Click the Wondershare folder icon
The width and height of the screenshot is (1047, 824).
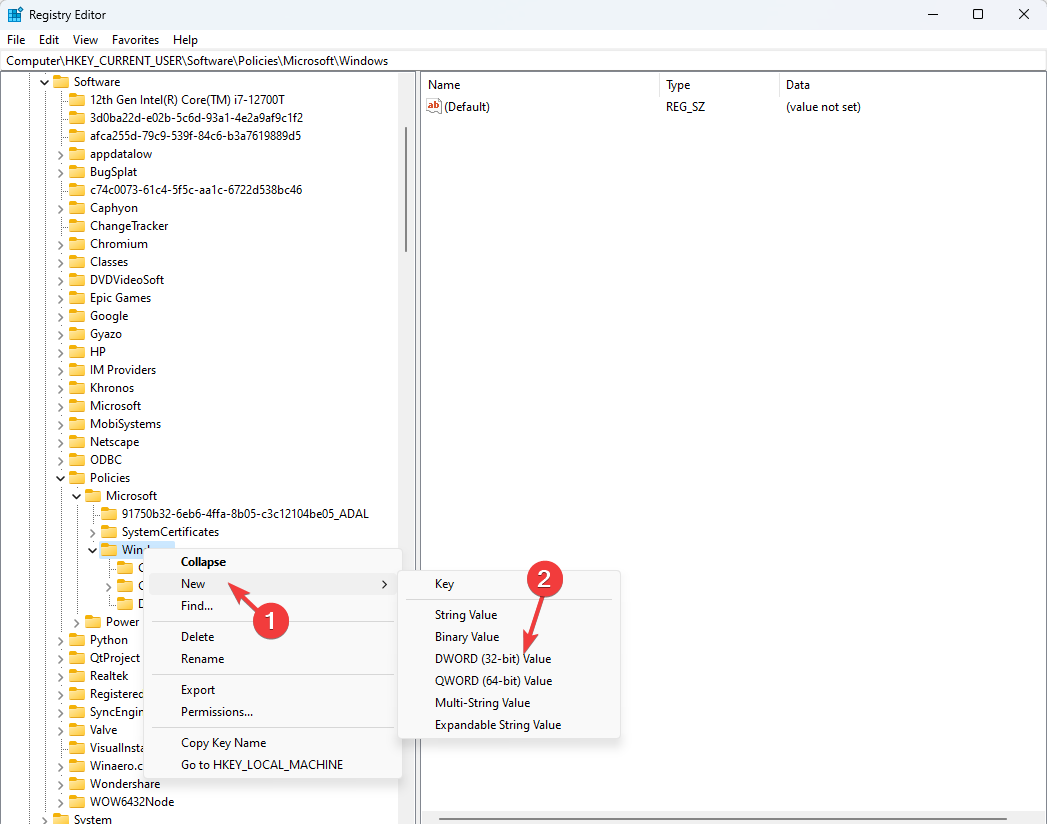tap(77, 783)
